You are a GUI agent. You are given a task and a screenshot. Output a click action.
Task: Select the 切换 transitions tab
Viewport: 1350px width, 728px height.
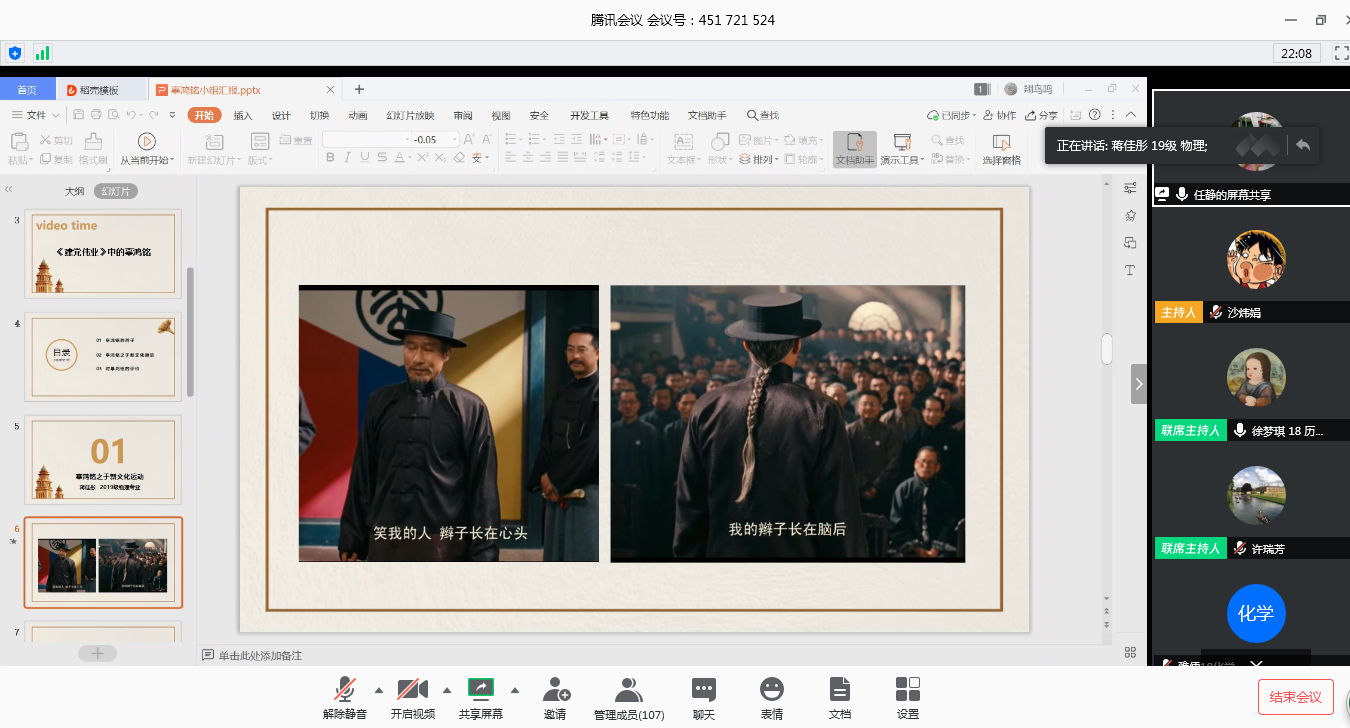[x=319, y=115]
